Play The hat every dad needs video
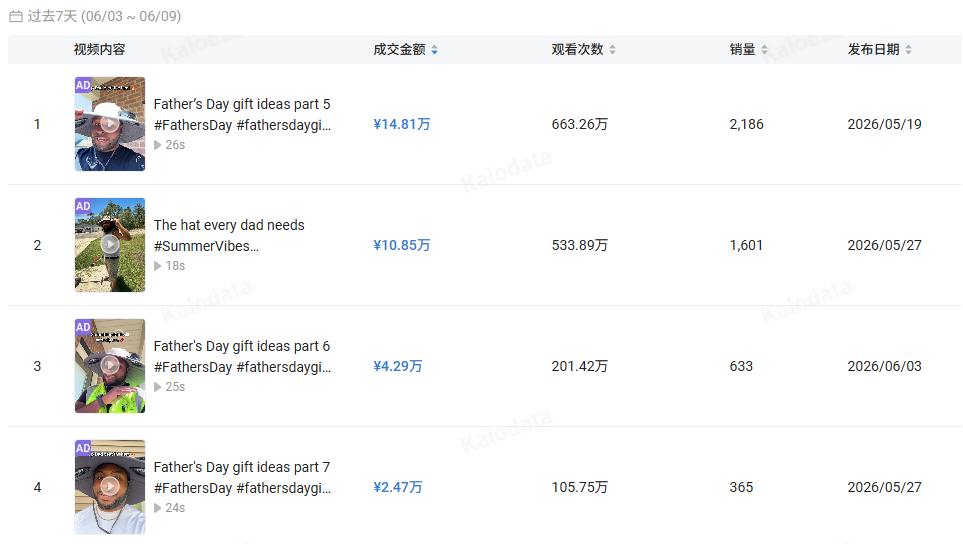The image size is (963, 544). point(110,245)
